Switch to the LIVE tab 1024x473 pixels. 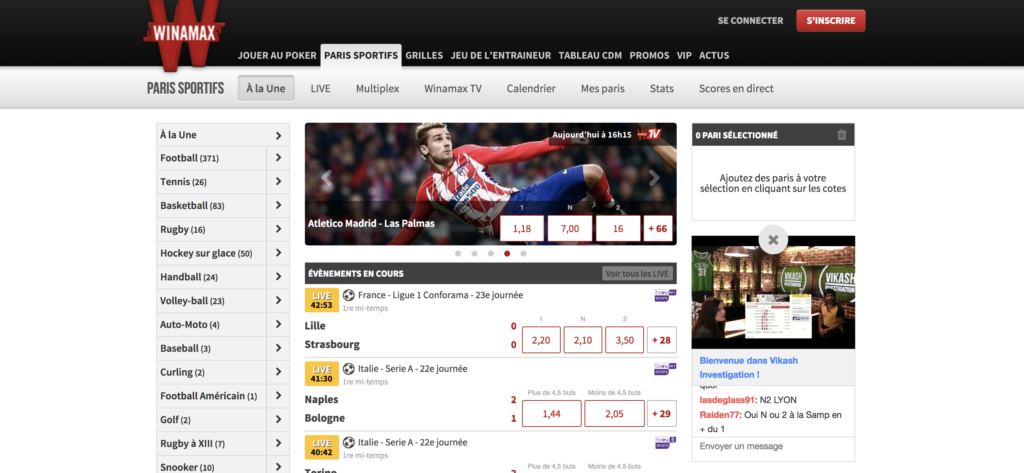click(x=321, y=88)
